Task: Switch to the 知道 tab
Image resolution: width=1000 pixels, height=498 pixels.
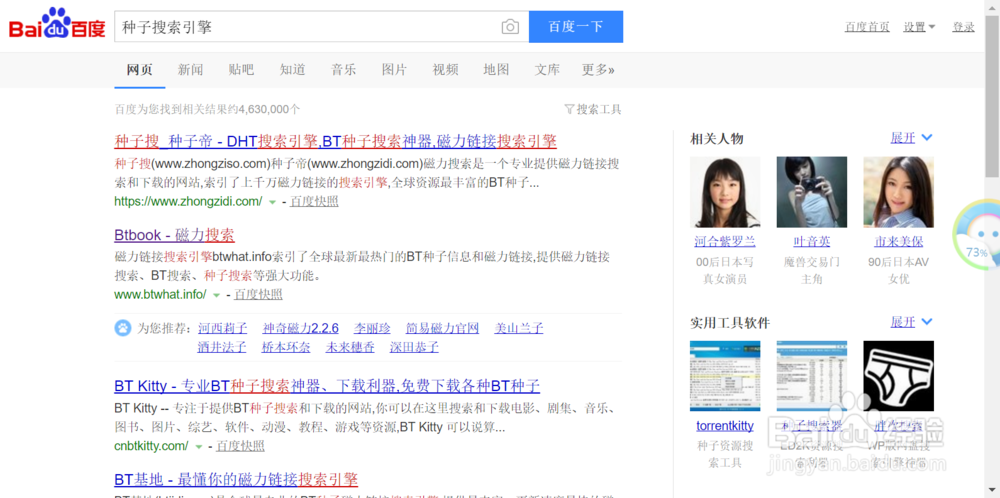Action: pos(292,70)
